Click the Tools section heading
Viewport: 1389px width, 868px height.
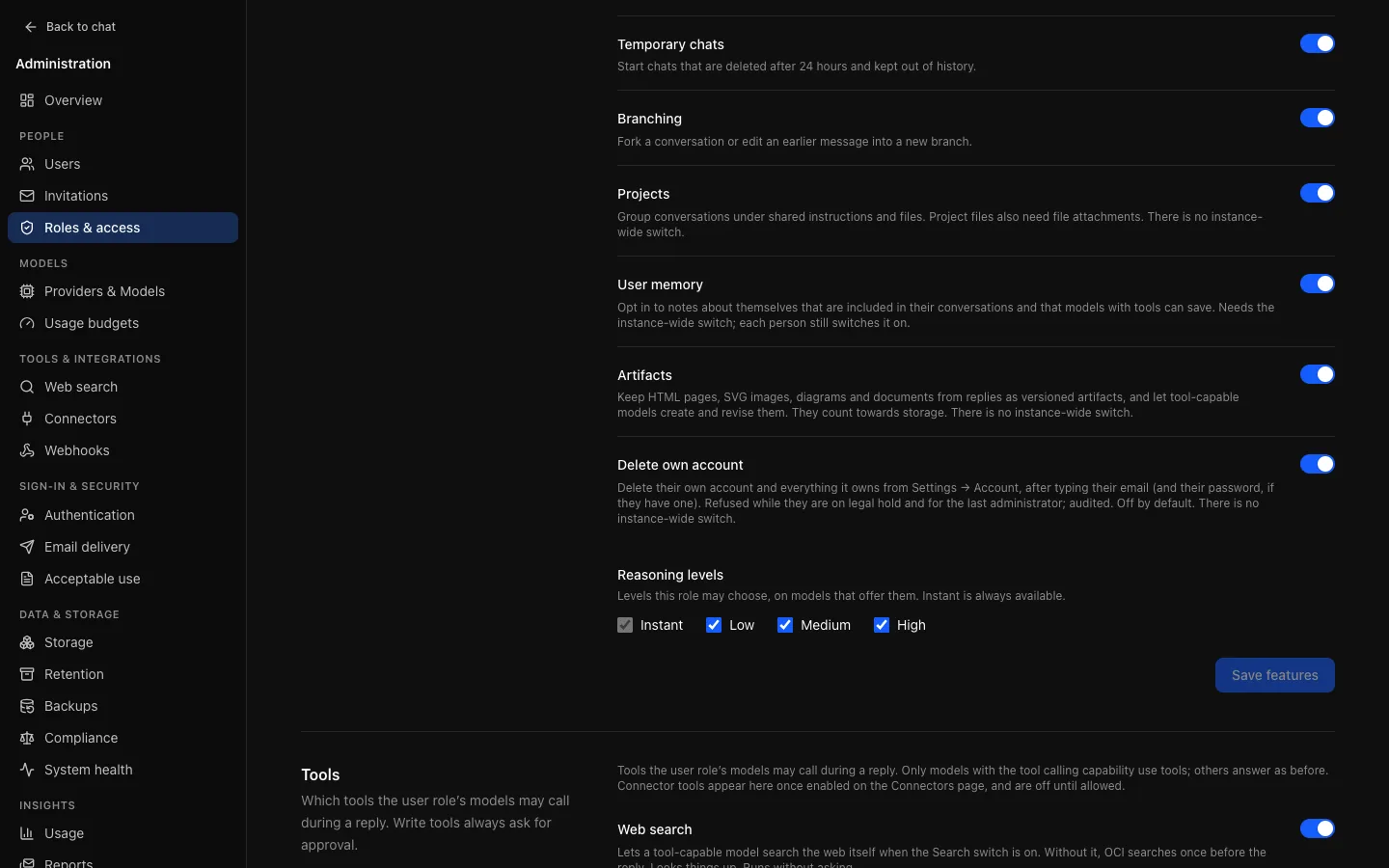click(x=320, y=774)
